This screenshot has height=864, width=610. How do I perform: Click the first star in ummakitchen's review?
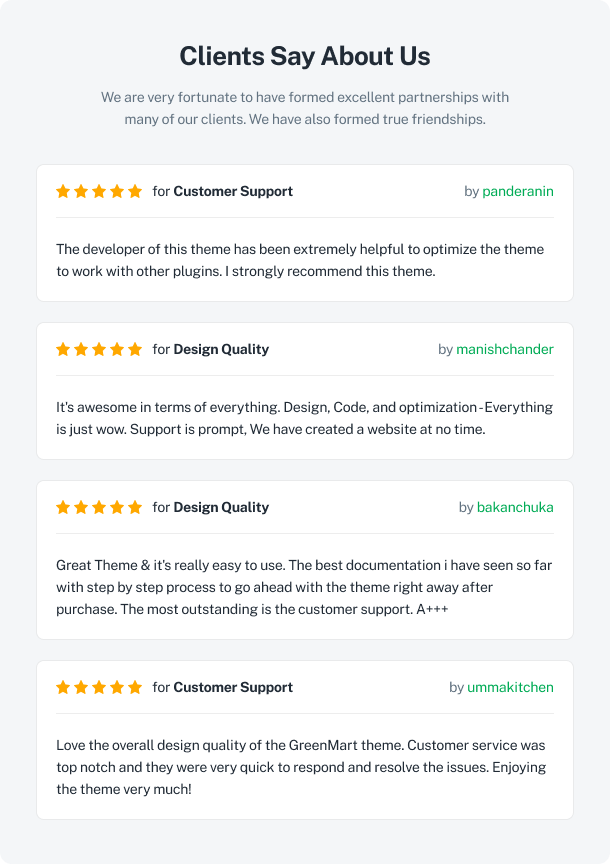pos(63,687)
